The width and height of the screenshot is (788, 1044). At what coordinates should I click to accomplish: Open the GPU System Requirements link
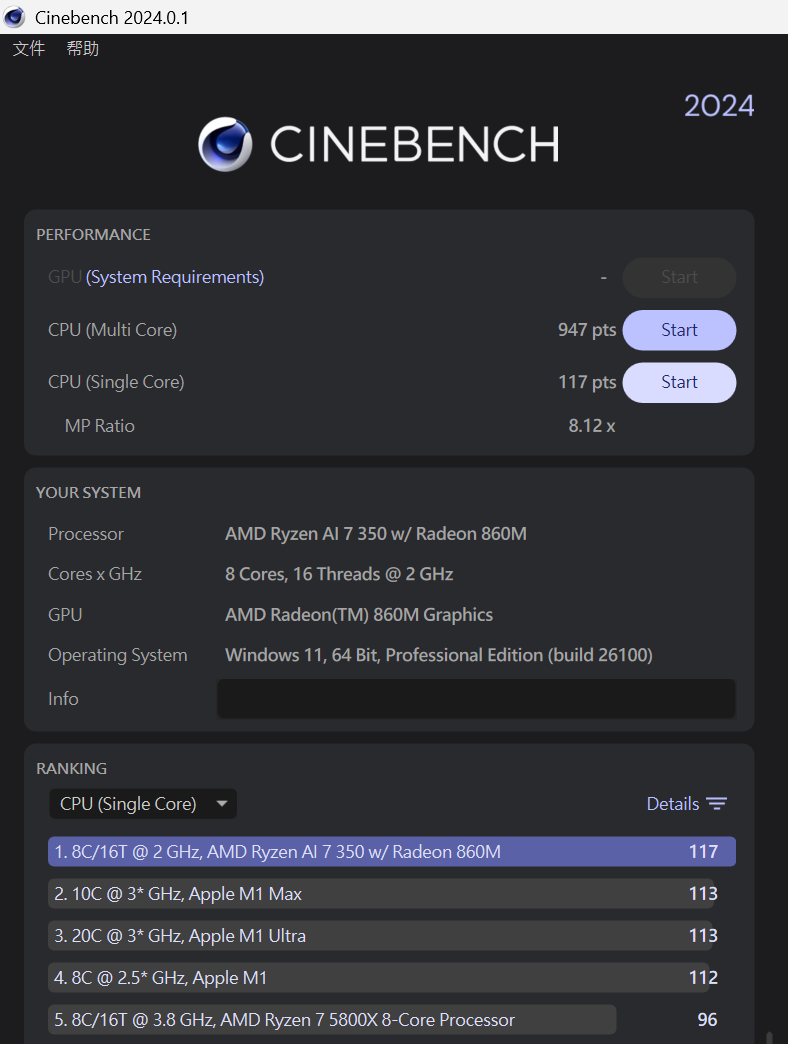pos(175,277)
